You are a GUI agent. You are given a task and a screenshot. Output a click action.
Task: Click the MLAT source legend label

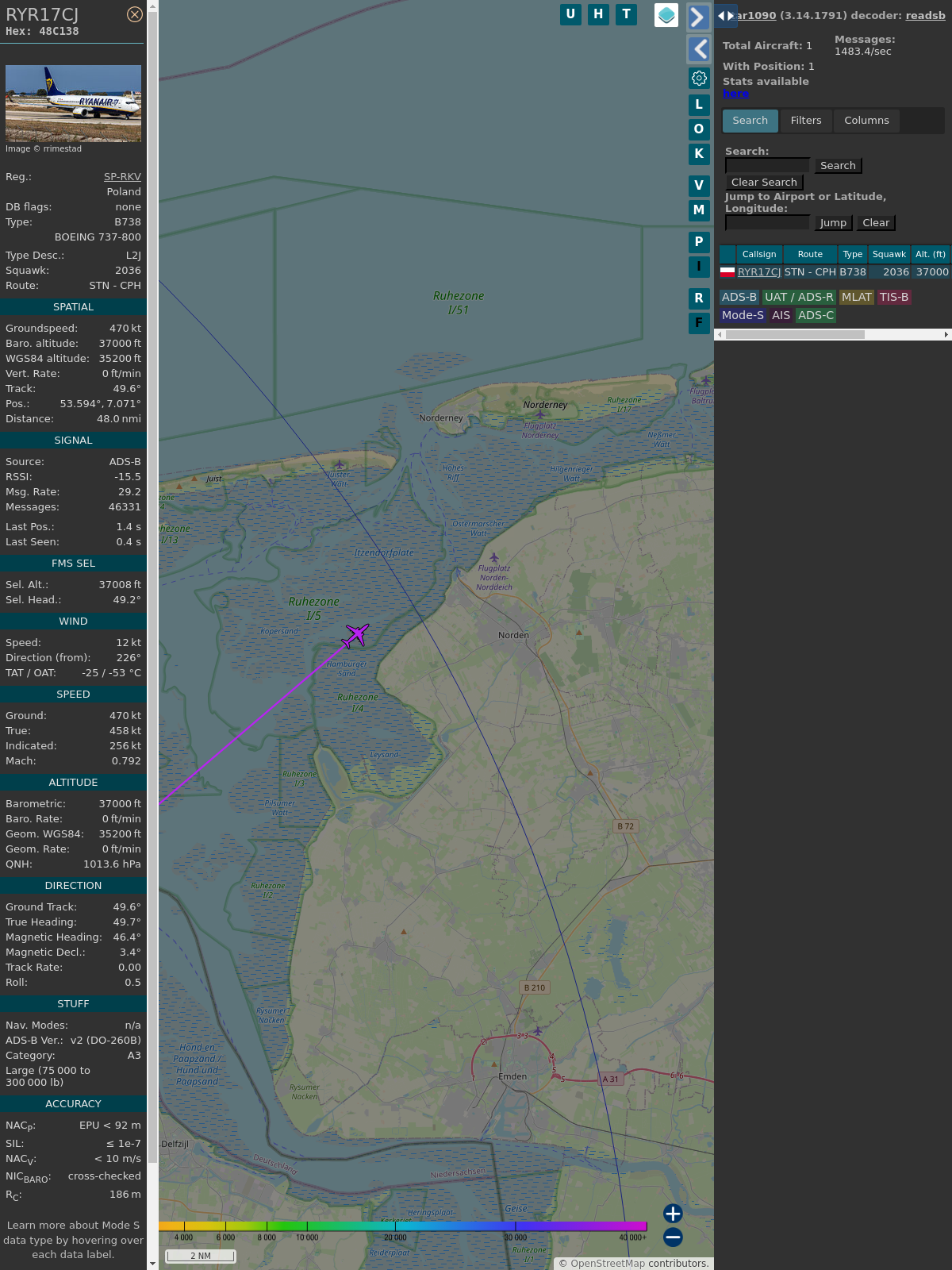pos(857,297)
